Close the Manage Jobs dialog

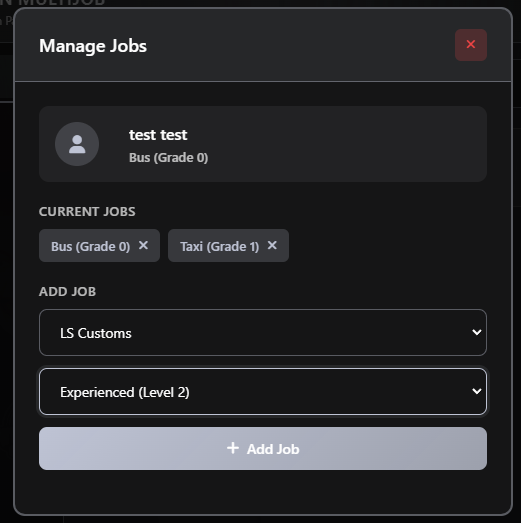(471, 45)
